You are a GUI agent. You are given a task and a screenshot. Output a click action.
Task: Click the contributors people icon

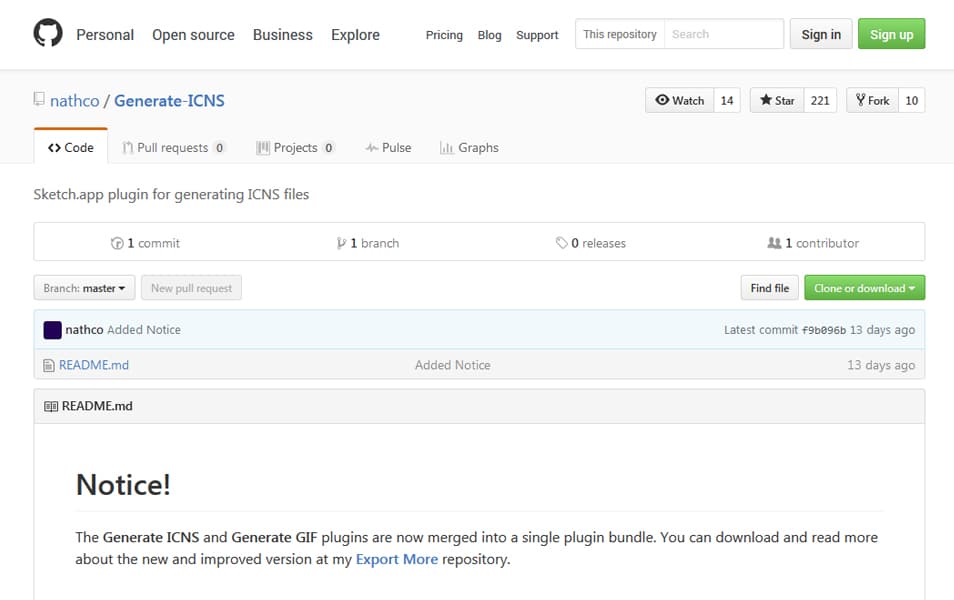point(774,243)
